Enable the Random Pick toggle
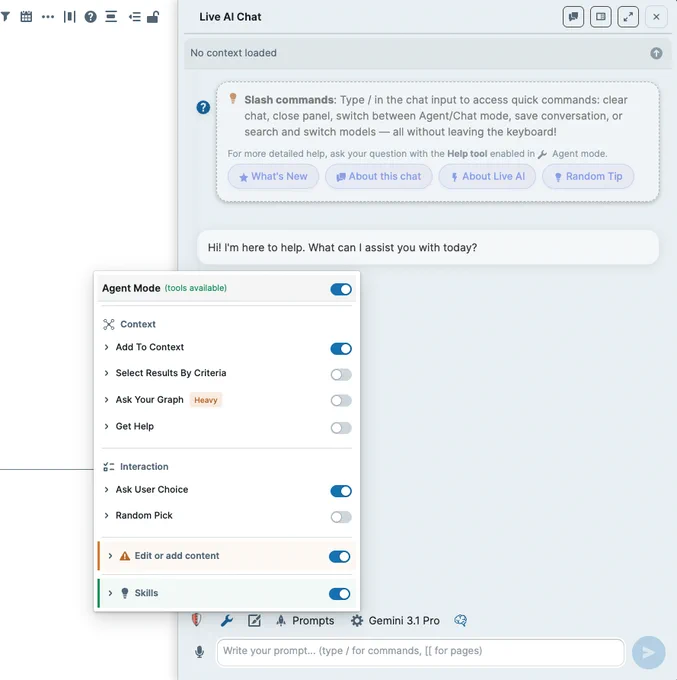 click(x=341, y=517)
